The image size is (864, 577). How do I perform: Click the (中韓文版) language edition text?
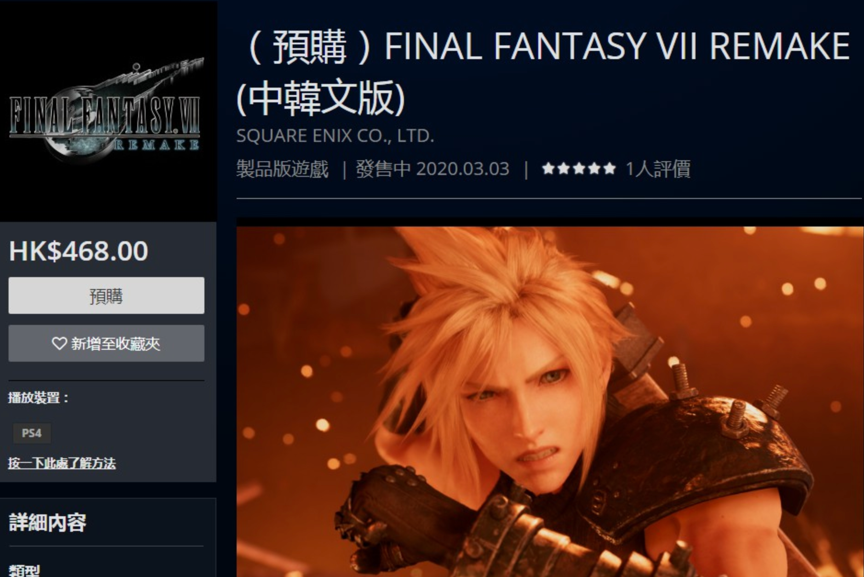pos(321,98)
